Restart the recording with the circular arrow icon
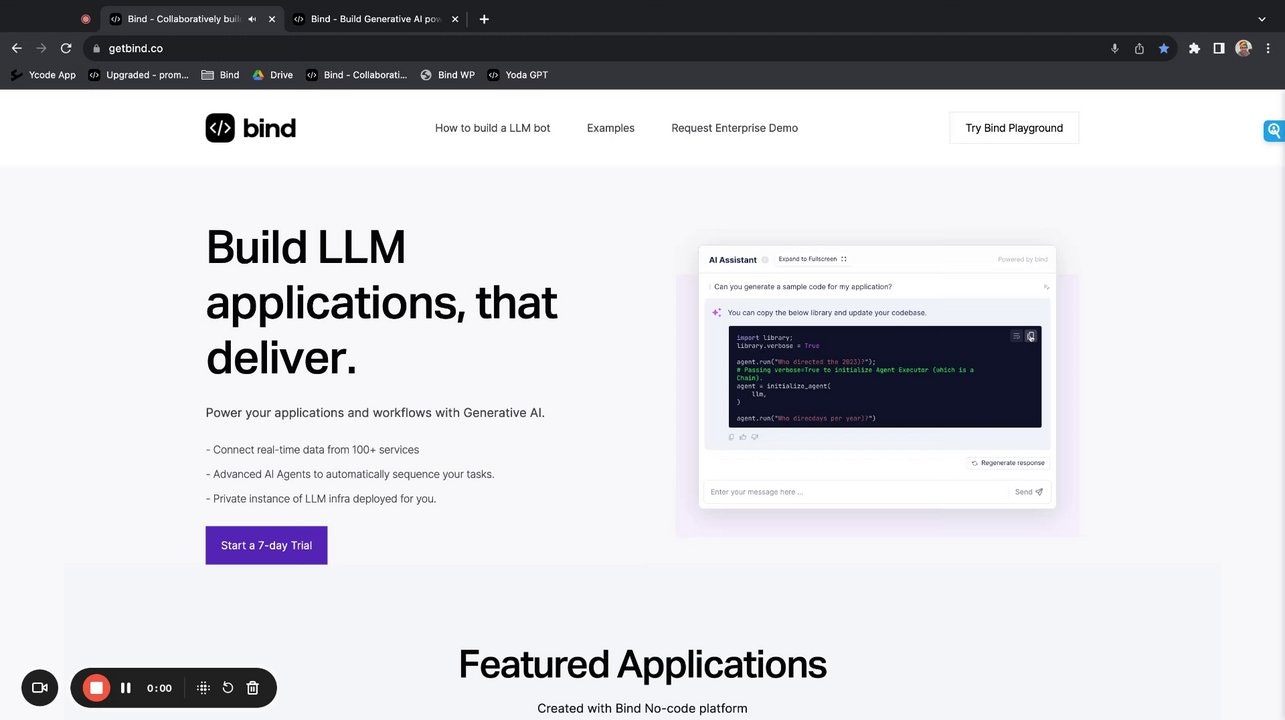1285x720 pixels. [228, 688]
